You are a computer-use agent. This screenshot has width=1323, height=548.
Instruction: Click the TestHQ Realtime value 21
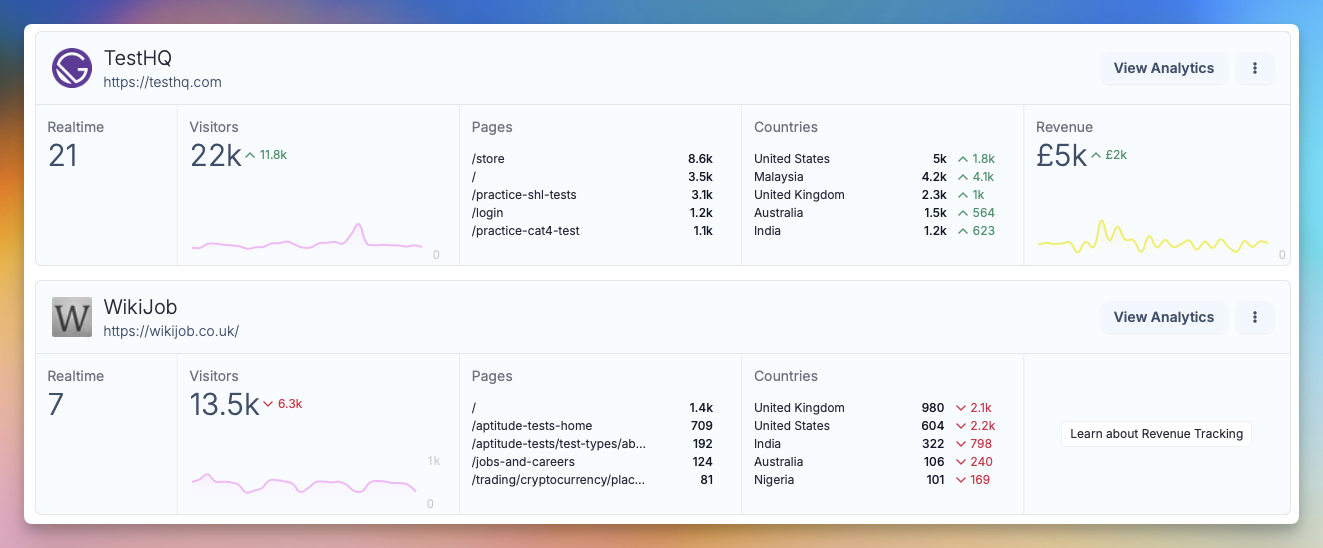[63, 156]
